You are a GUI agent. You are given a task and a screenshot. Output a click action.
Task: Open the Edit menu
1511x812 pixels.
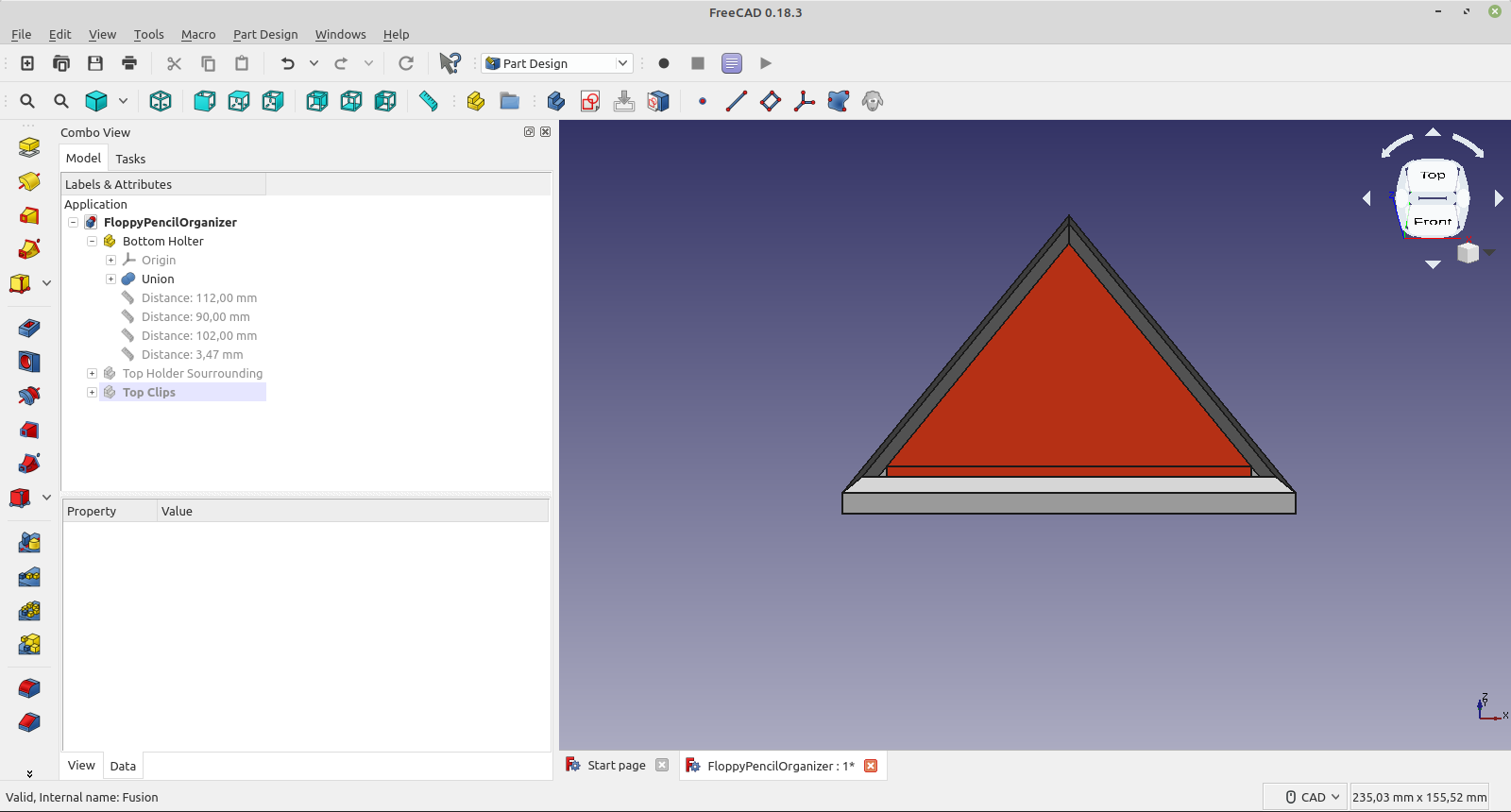(x=59, y=34)
